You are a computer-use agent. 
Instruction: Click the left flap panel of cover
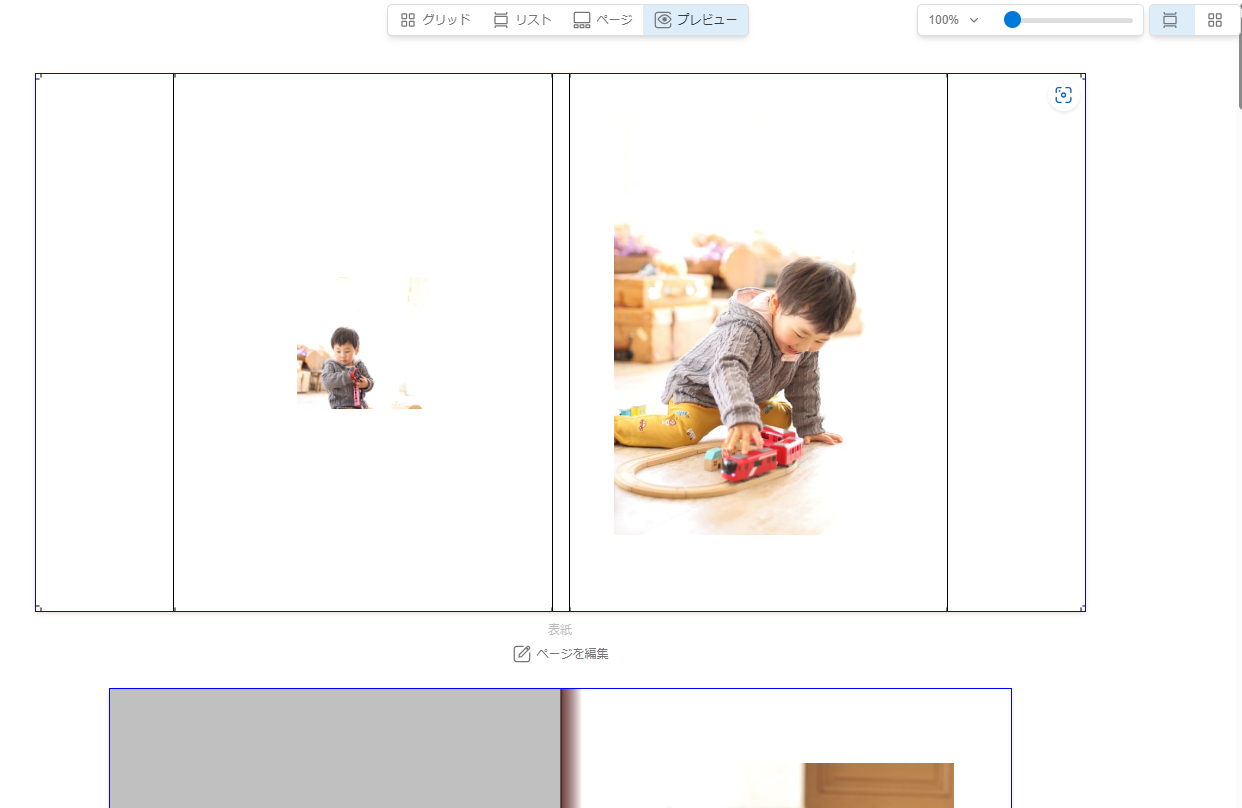pos(104,342)
